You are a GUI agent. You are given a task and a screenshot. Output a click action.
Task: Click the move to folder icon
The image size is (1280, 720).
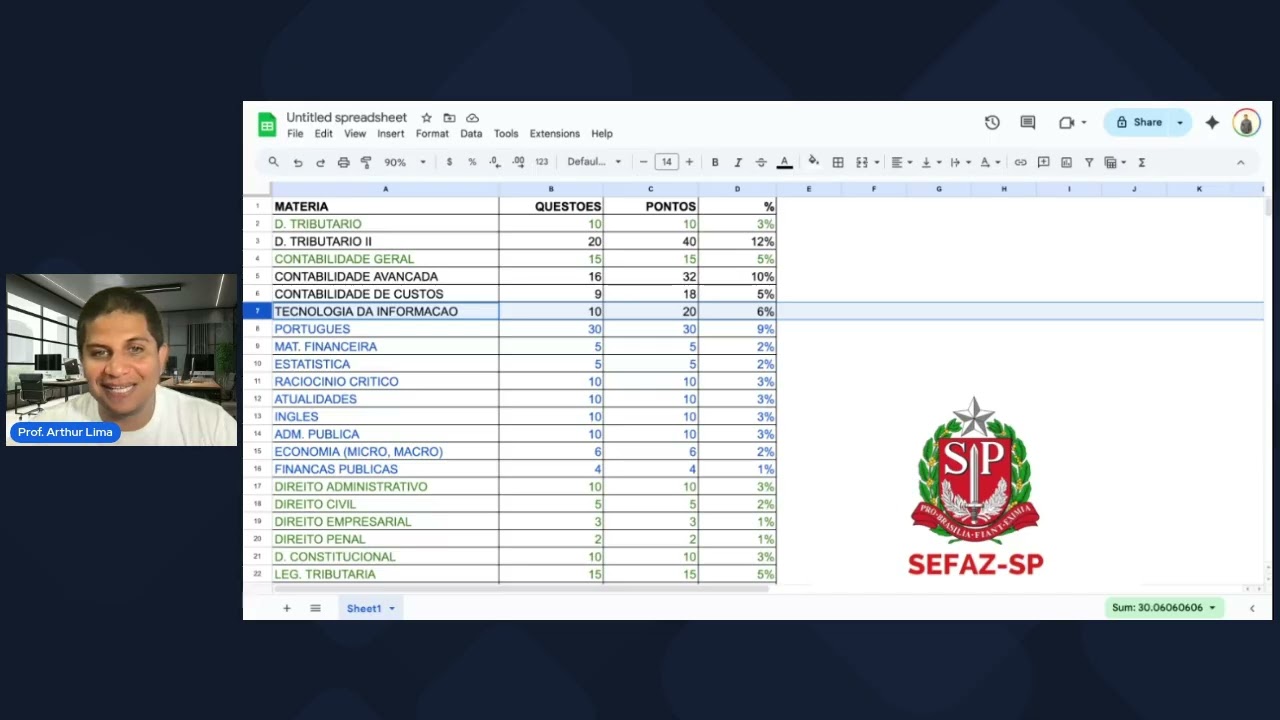tap(449, 118)
